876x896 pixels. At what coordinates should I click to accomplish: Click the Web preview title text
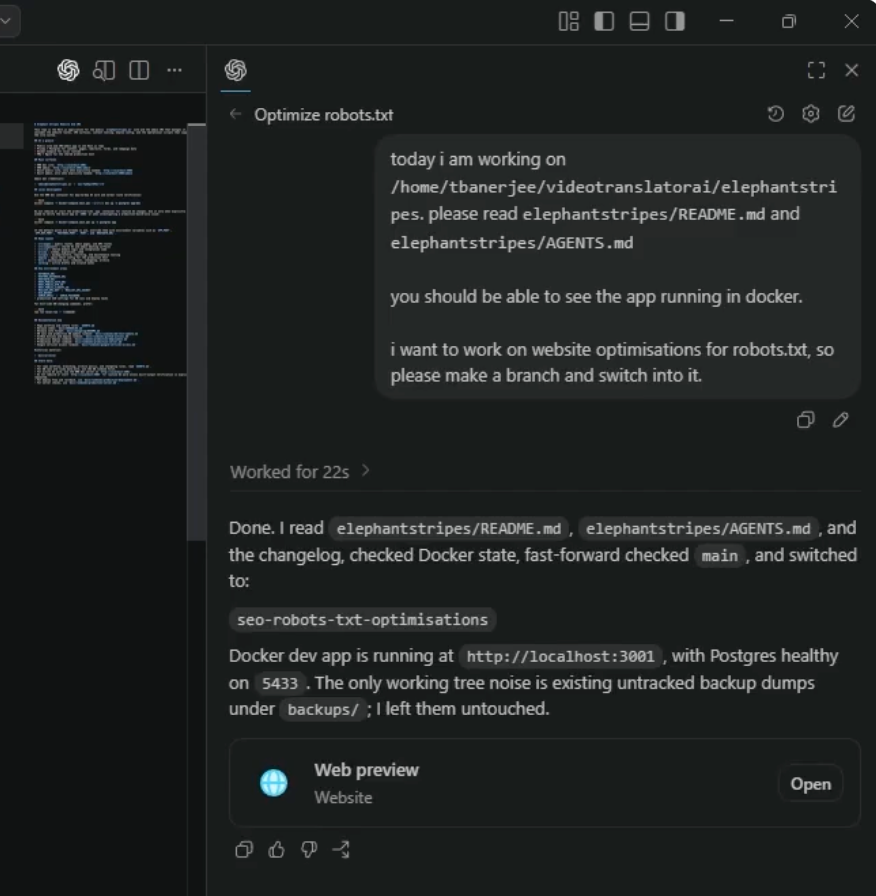point(366,770)
